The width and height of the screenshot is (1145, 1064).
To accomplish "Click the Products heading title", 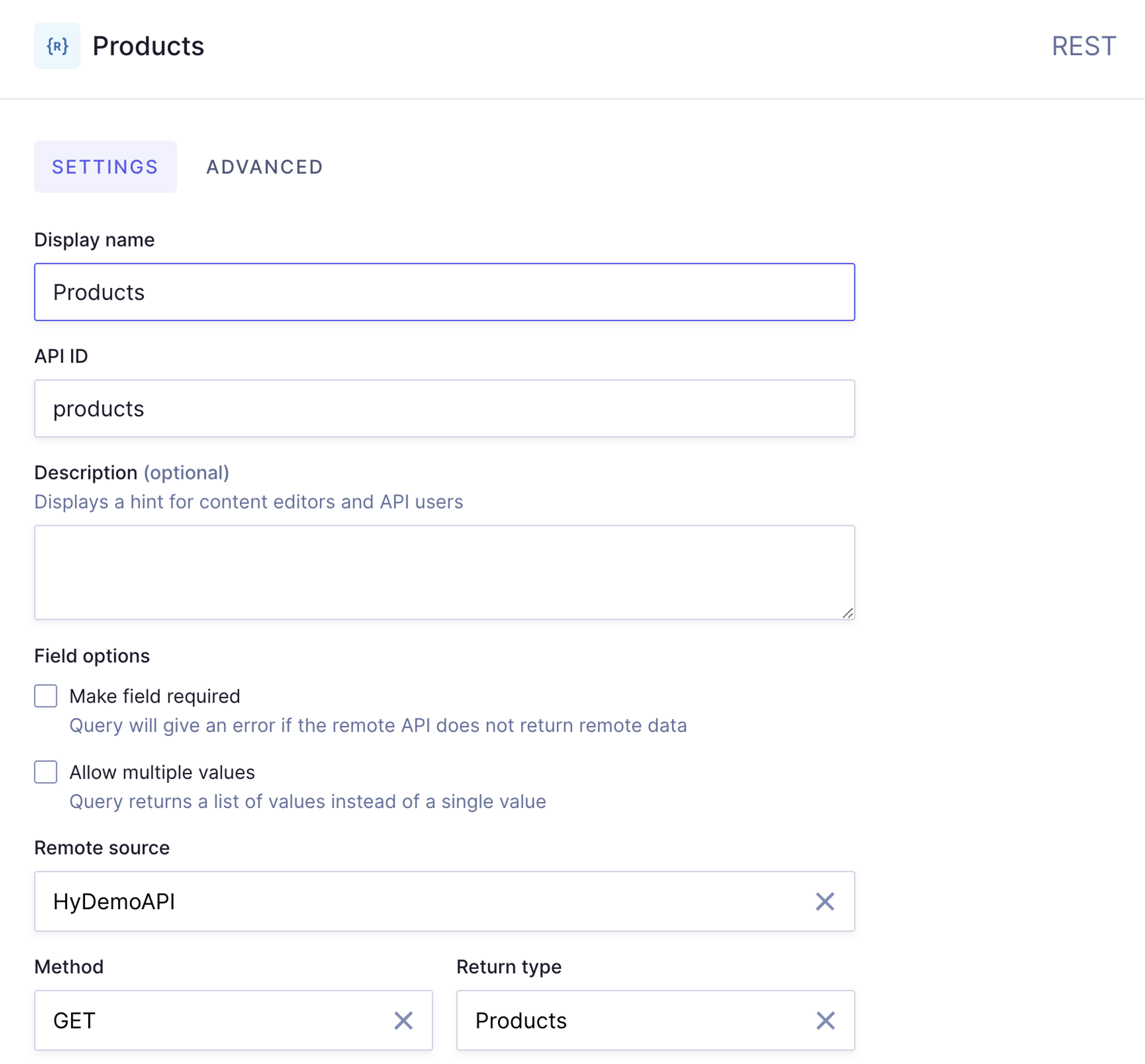I will coord(148,46).
